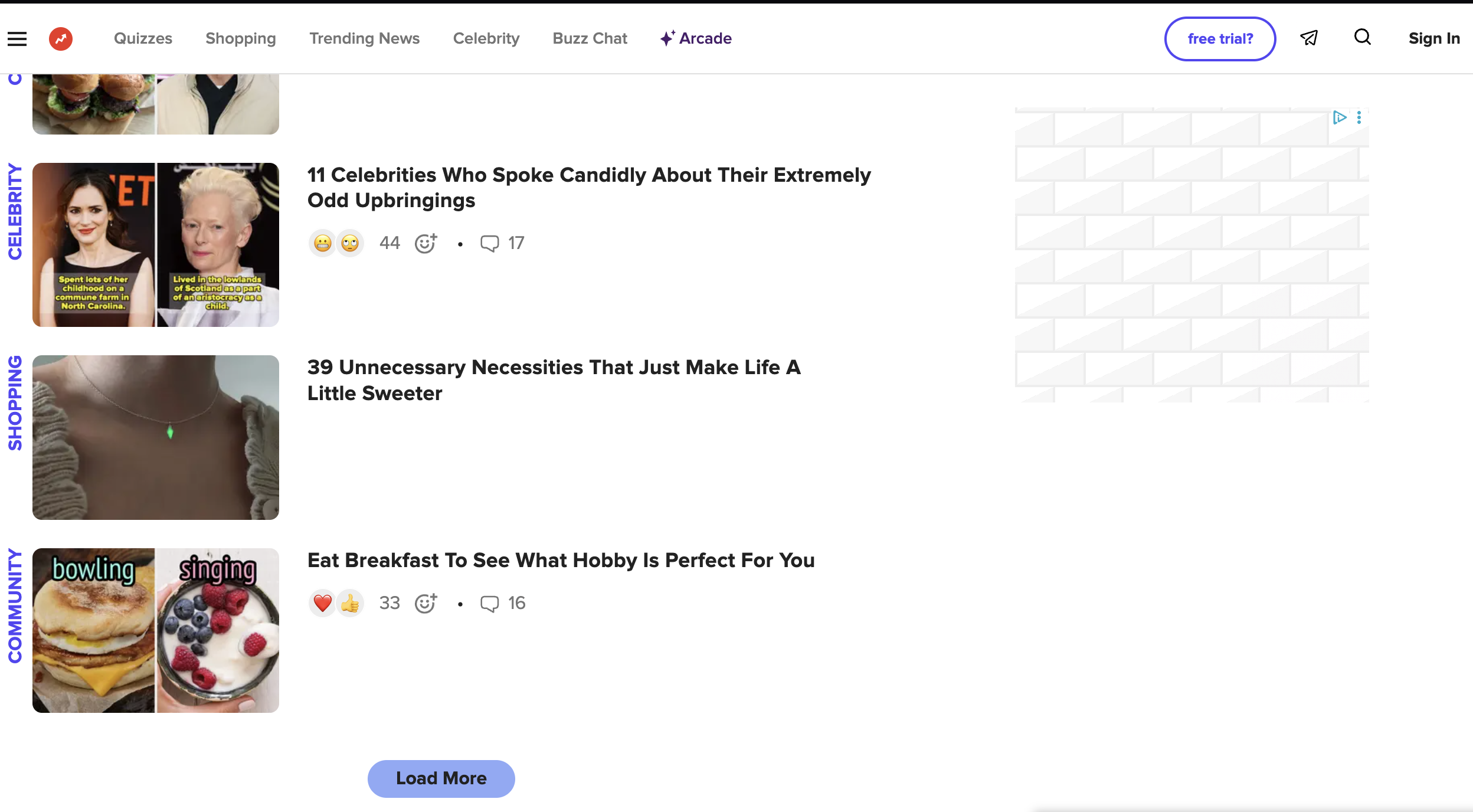Open the ad options three-dot menu

(x=1359, y=117)
